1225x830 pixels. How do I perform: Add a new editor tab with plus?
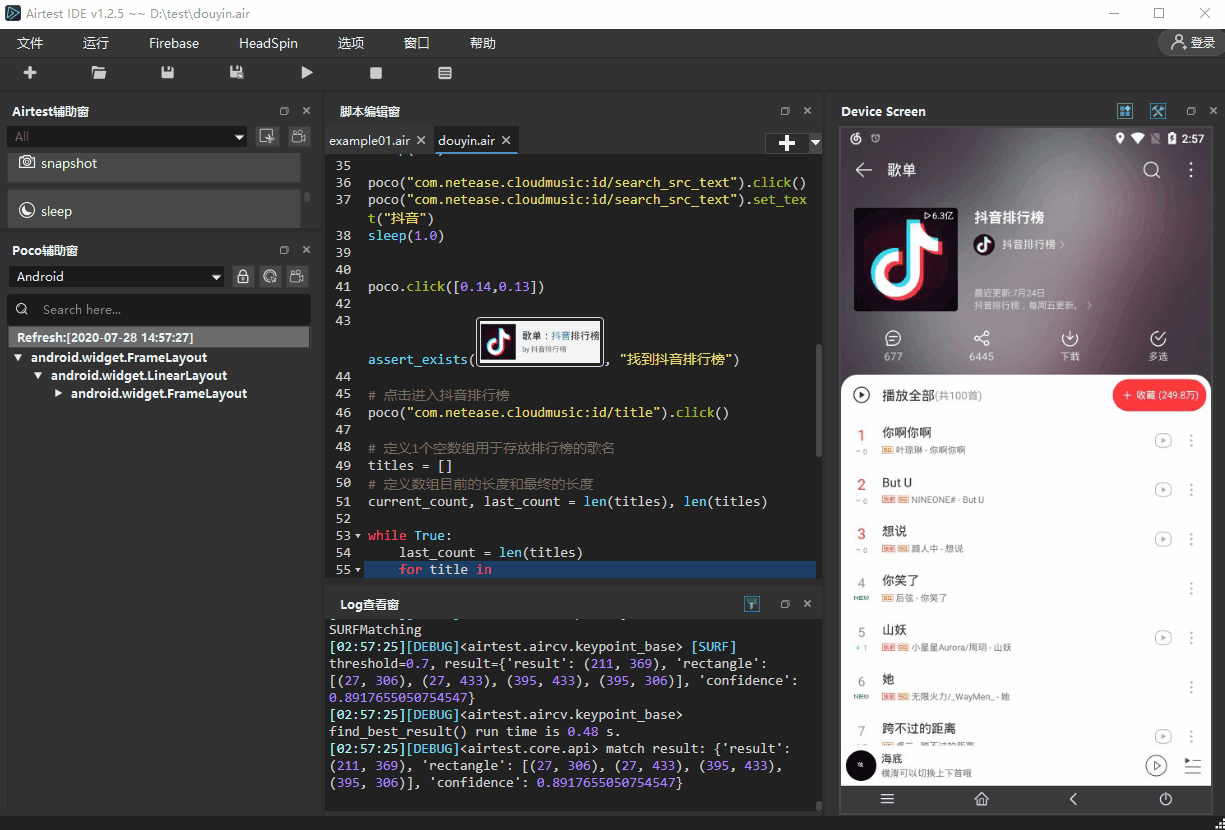point(787,143)
